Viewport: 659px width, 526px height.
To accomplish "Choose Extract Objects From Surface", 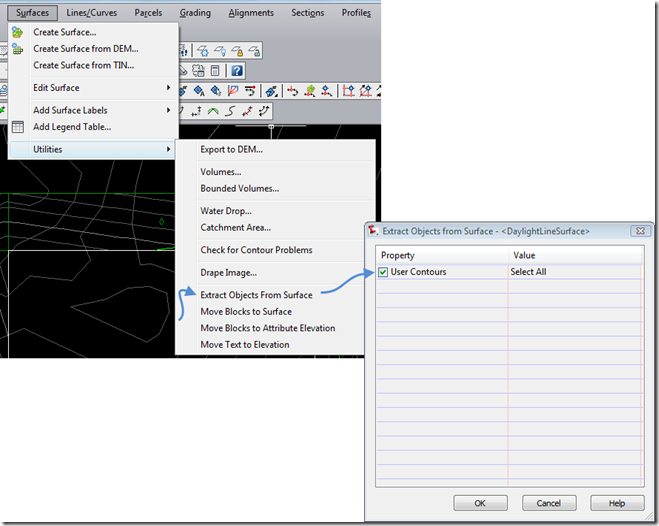I will pyautogui.click(x=256, y=295).
